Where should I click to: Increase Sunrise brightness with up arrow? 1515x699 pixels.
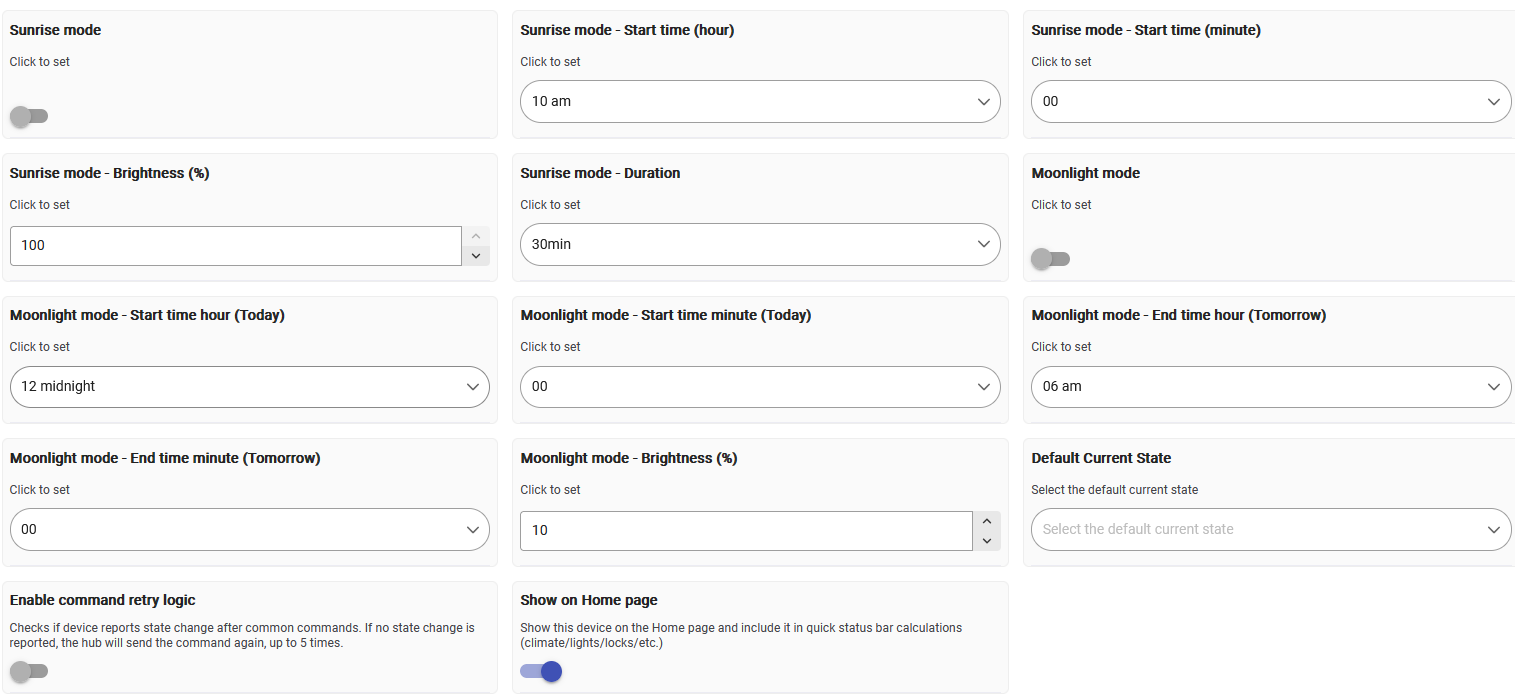coord(476,236)
